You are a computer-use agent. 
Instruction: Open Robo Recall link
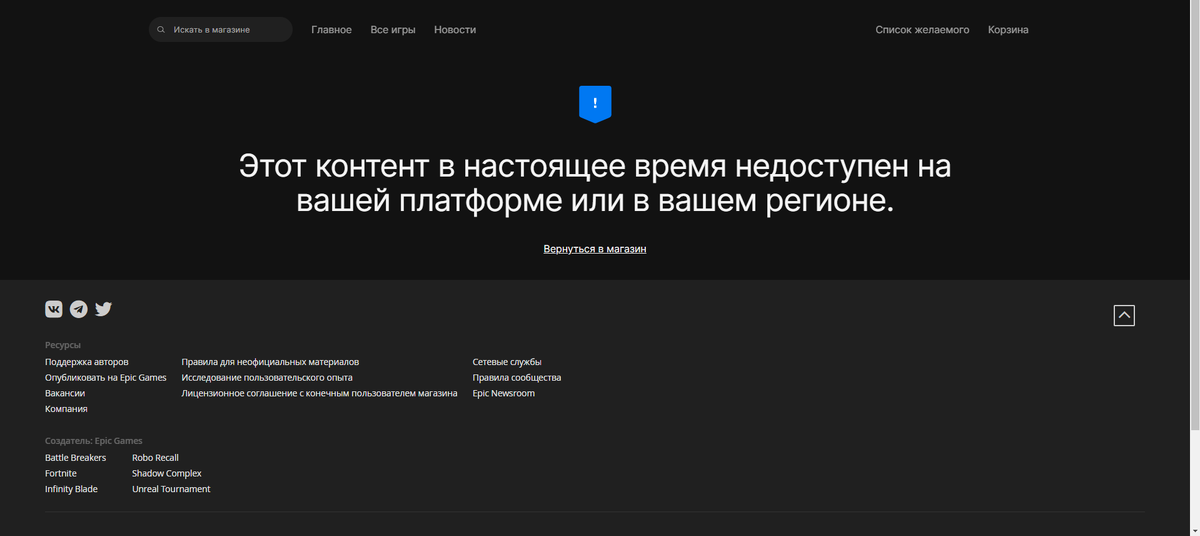tap(155, 458)
